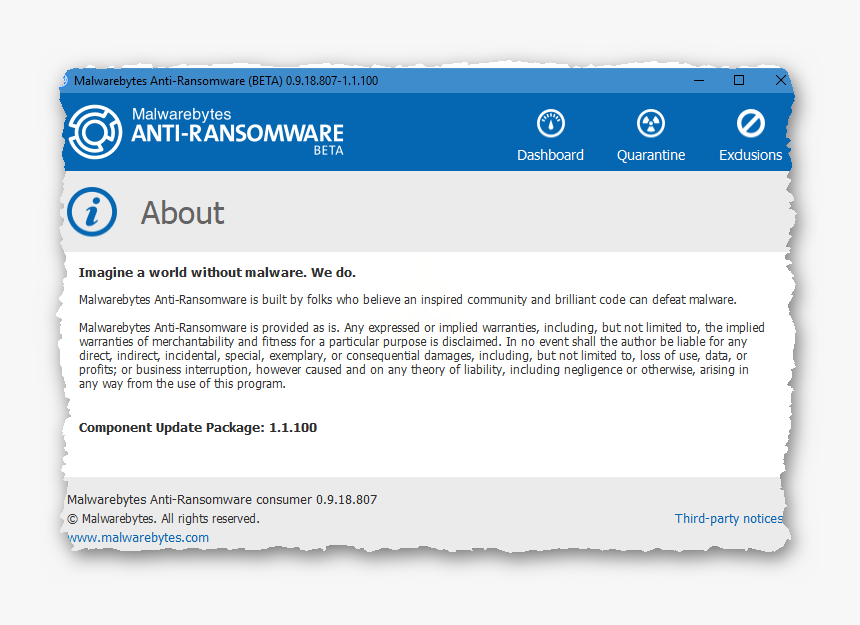Click the Malwarebytes circular logo

[x=95, y=131]
